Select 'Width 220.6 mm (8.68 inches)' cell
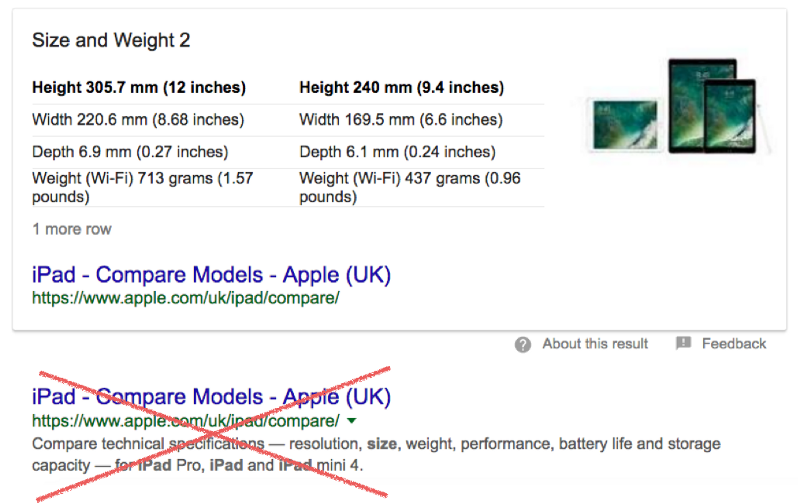 138,120
